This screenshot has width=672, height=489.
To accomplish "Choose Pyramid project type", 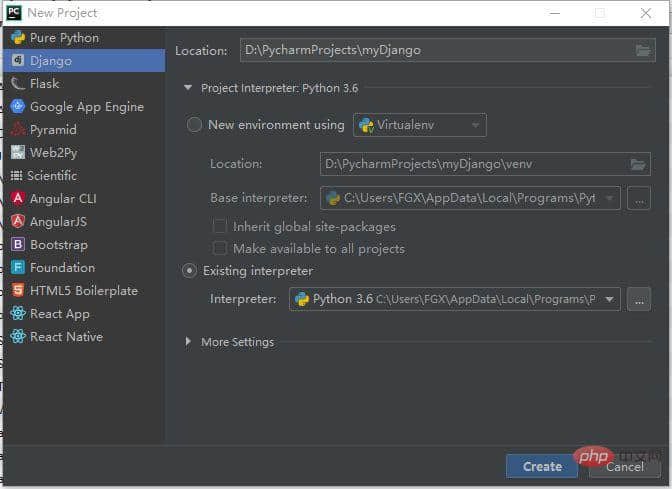I will 84,129.
